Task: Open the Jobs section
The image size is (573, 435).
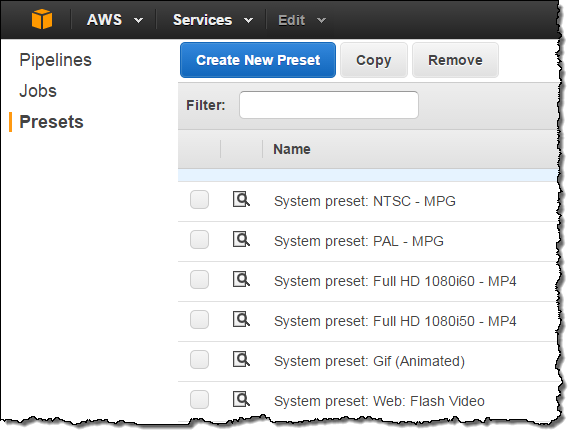Action: (38, 91)
